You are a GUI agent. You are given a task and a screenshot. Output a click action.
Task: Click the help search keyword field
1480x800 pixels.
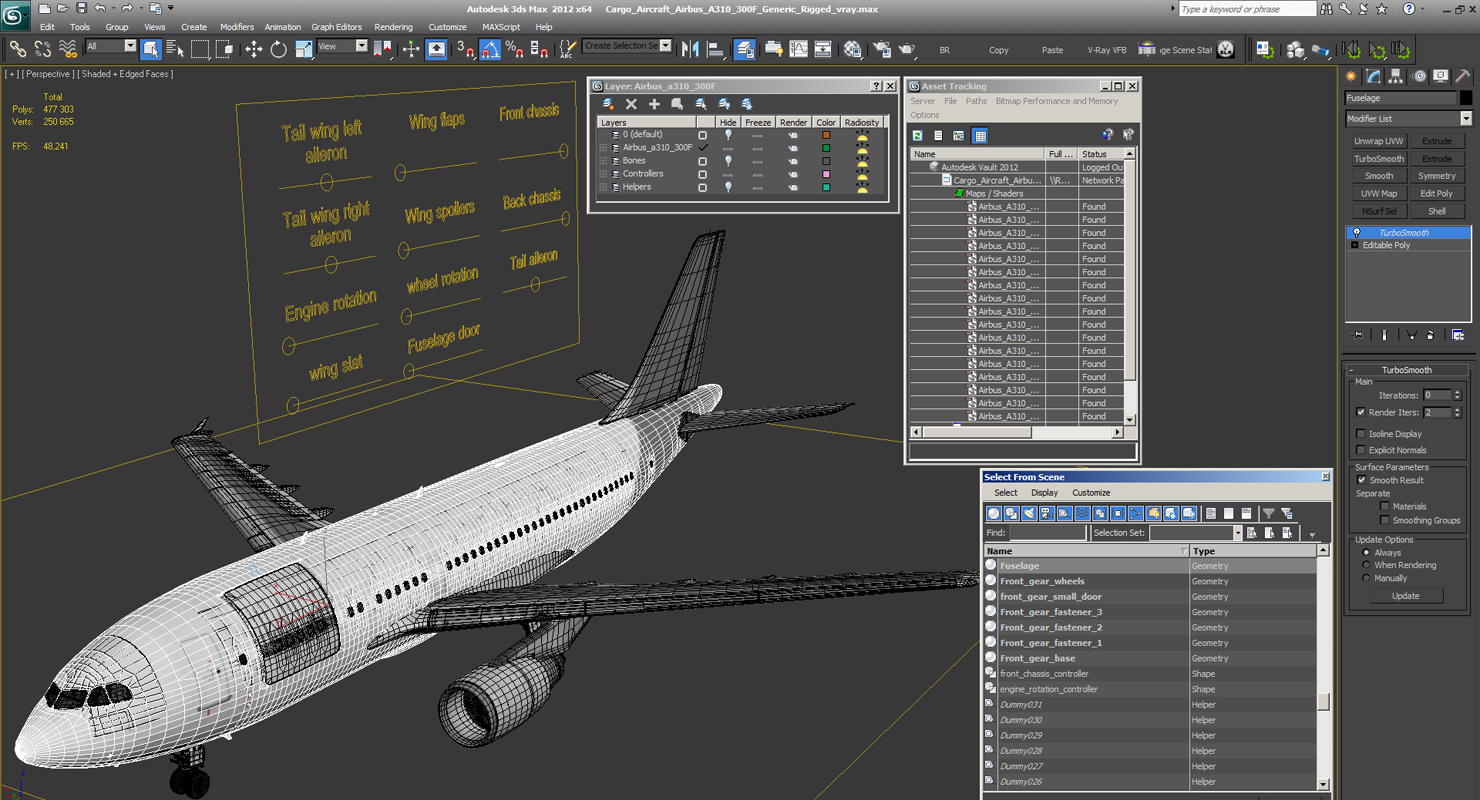(1246, 9)
